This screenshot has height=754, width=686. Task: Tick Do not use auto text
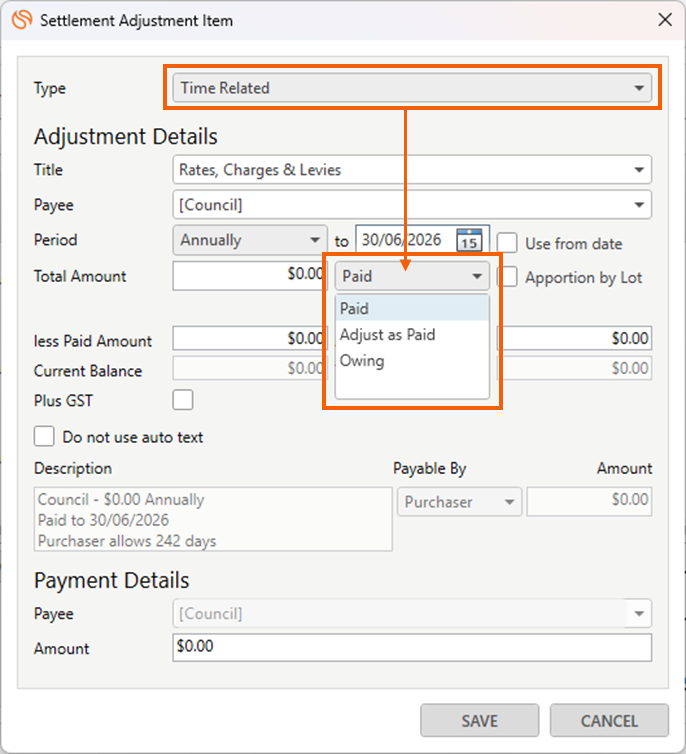[44, 437]
